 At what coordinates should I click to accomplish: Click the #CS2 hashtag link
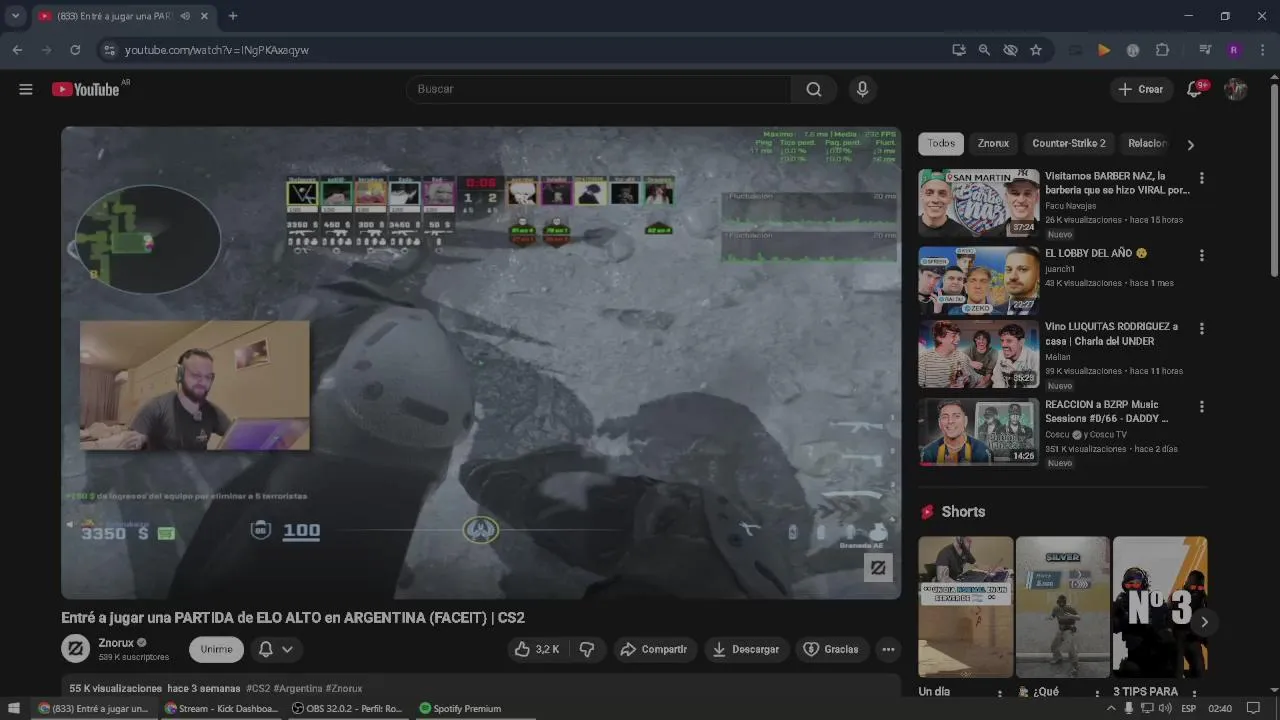(x=258, y=688)
